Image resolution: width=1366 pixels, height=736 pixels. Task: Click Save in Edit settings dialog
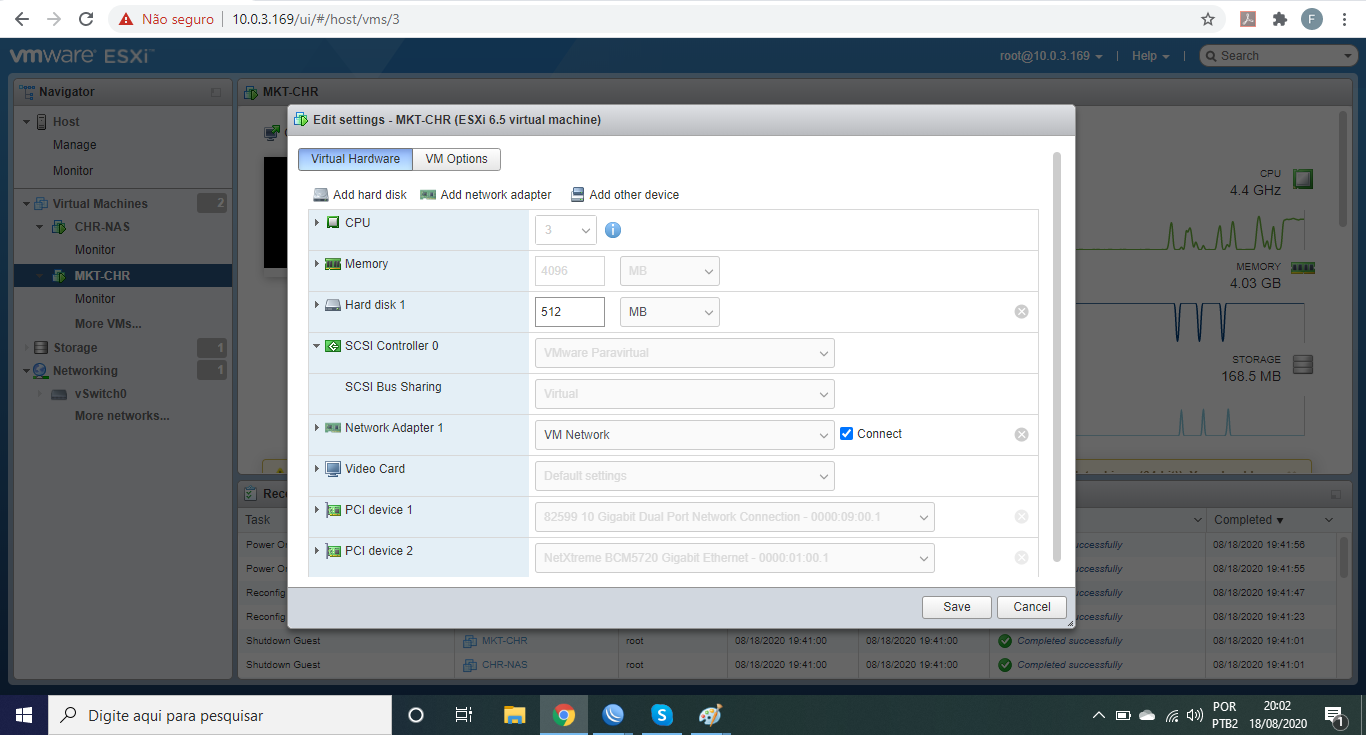957,607
